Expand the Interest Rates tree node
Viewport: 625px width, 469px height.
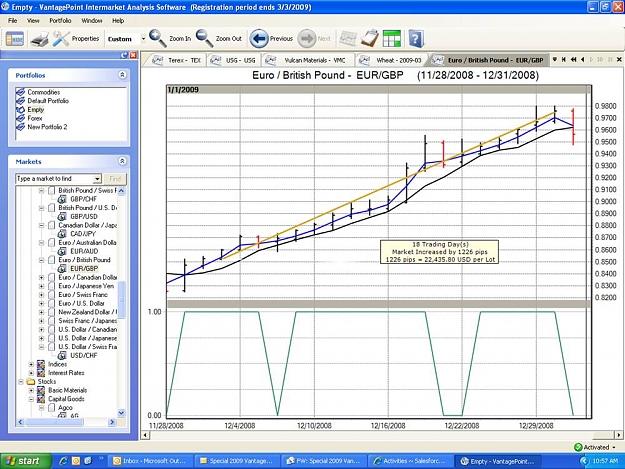(x=31, y=373)
